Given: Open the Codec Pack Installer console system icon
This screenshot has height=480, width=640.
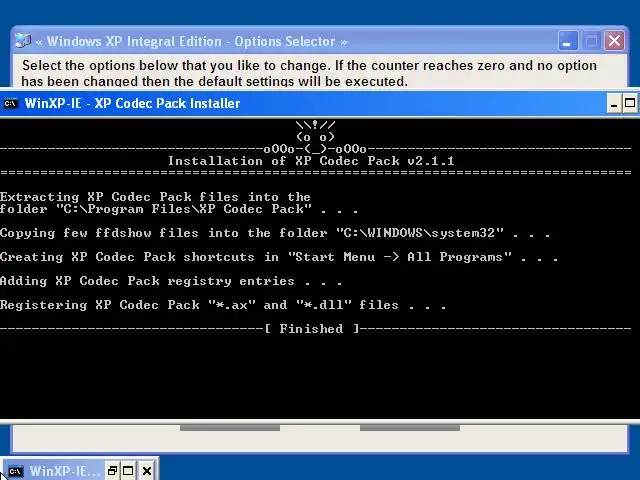Looking at the screenshot, I should [11, 103].
